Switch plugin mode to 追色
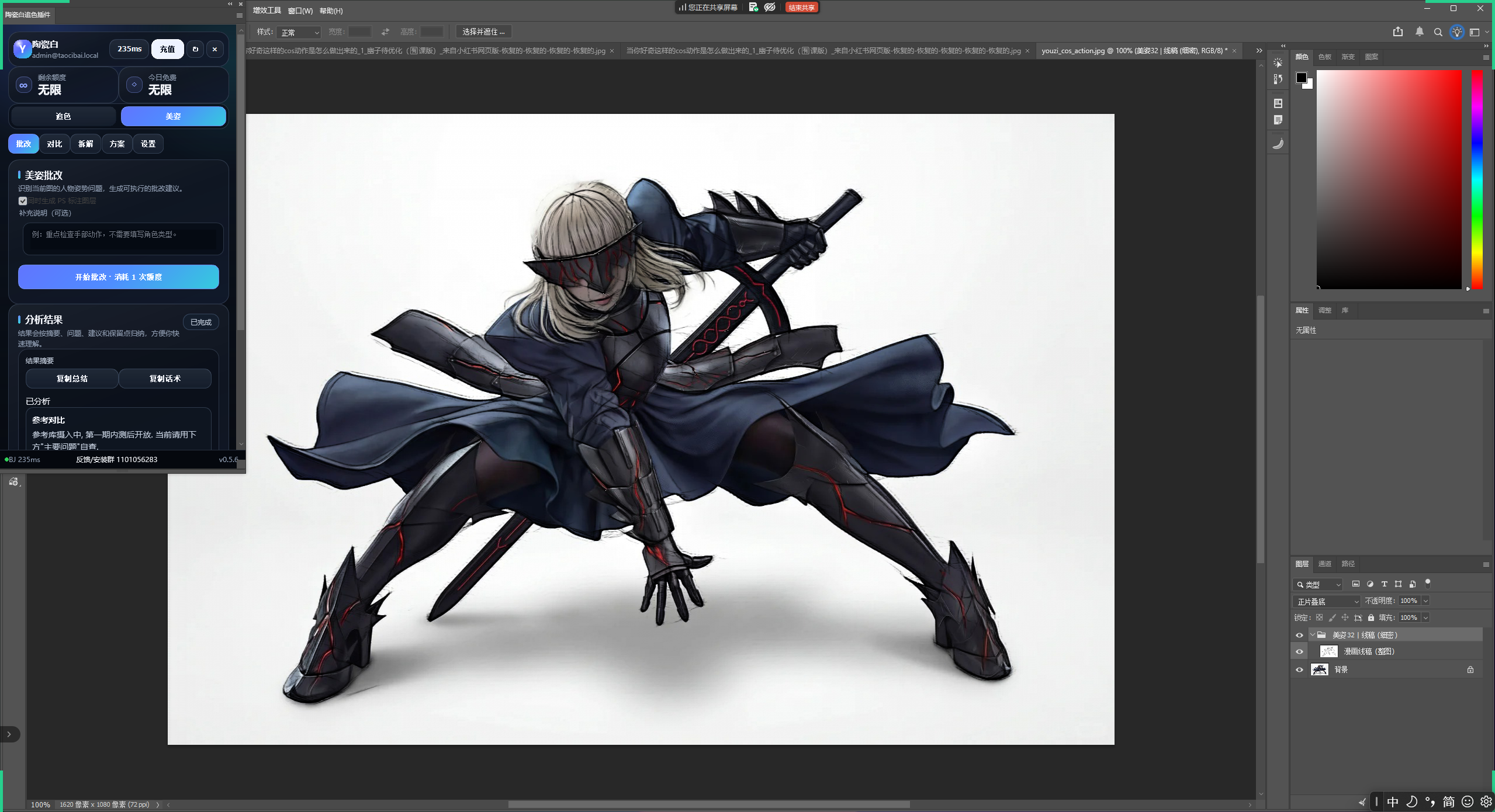 point(63,116)
